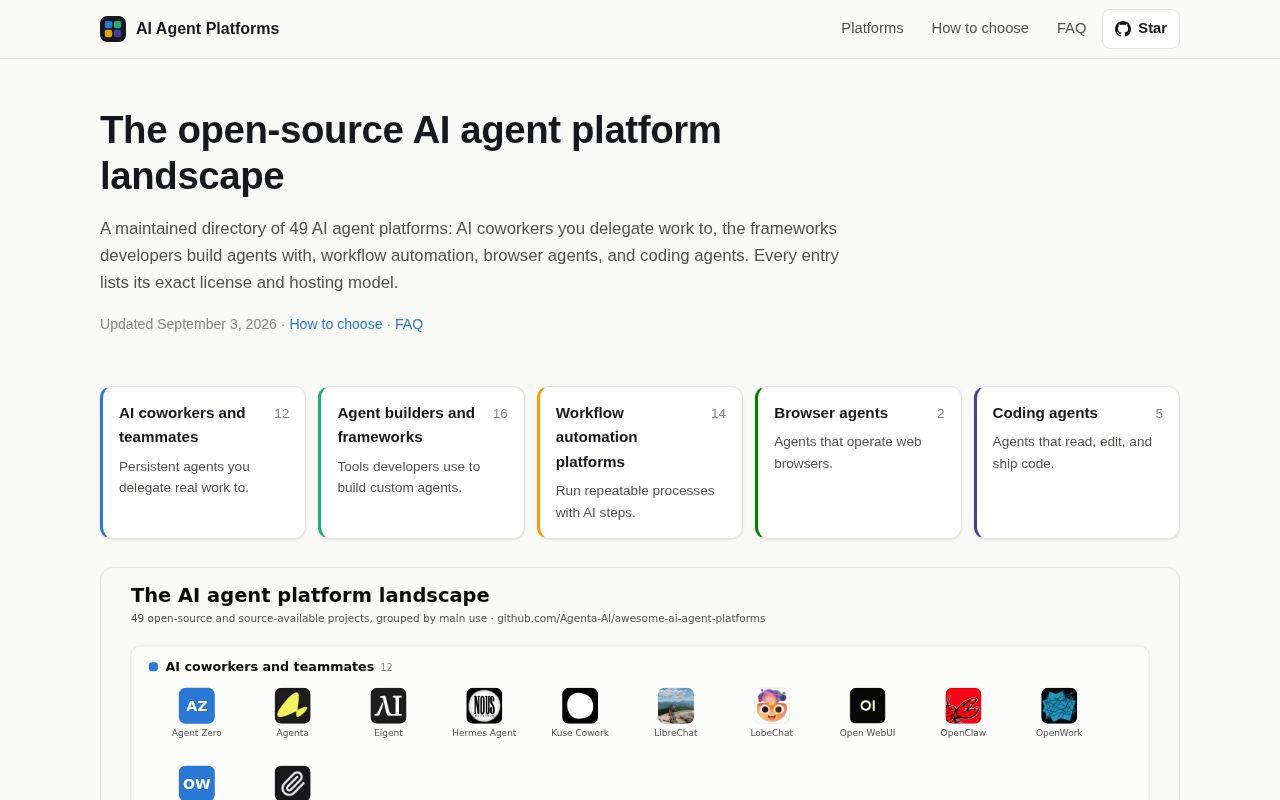Click the blue OW icon in second row

click(197, 783)
